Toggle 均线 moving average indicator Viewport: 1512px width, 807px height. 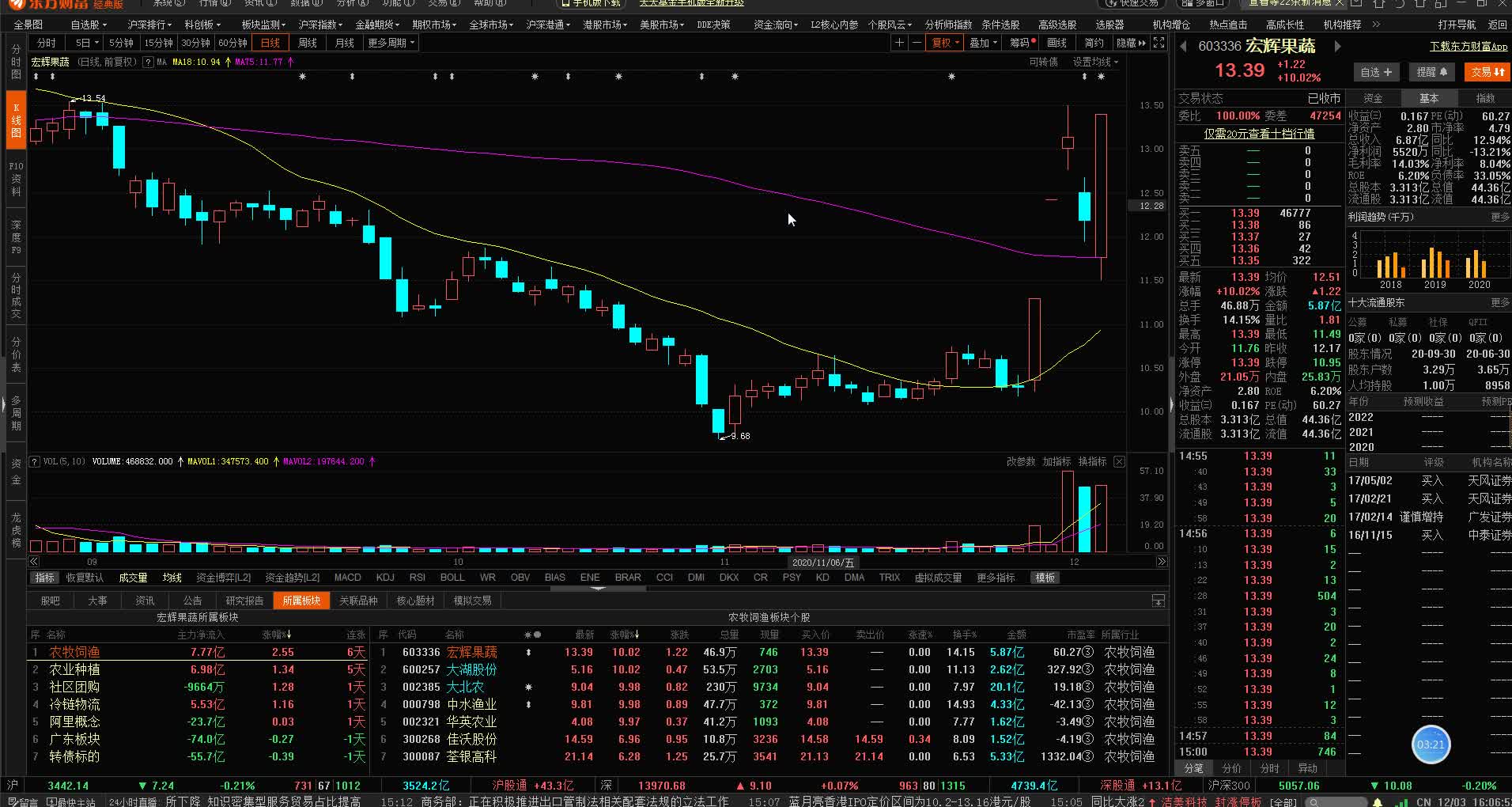[x=172, y=578]
